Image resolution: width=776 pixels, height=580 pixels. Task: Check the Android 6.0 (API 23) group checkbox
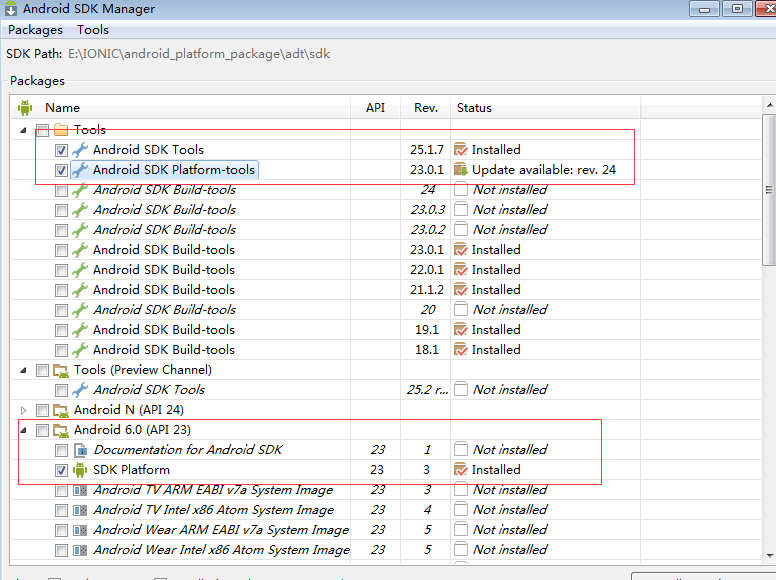43,430
